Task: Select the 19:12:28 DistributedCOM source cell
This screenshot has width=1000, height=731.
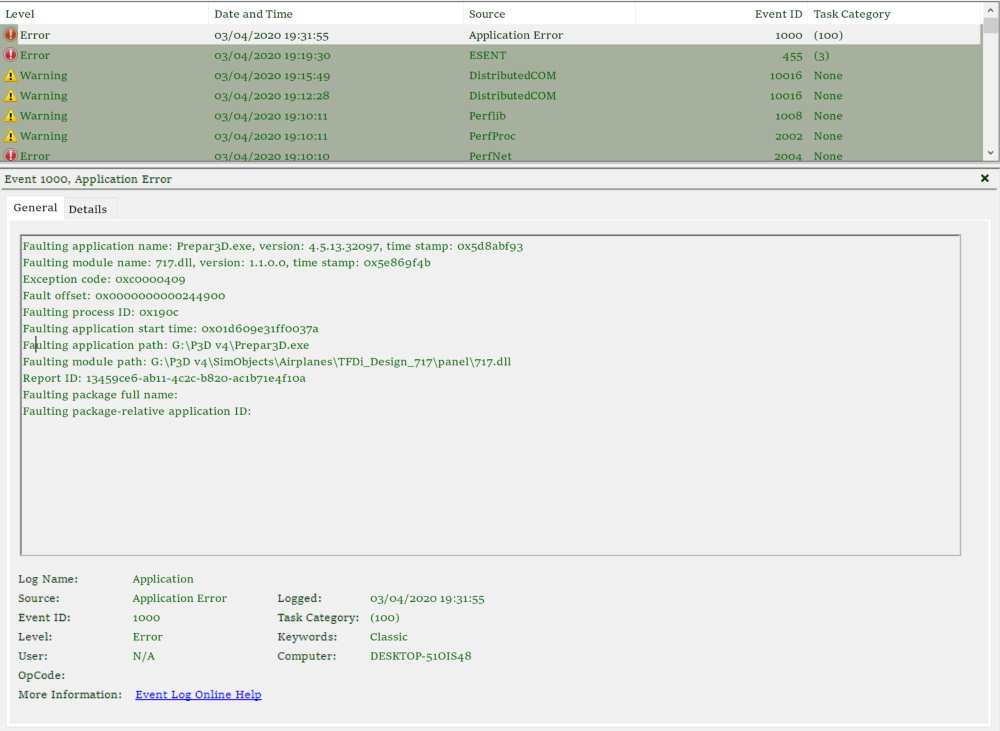Action: 512,96
